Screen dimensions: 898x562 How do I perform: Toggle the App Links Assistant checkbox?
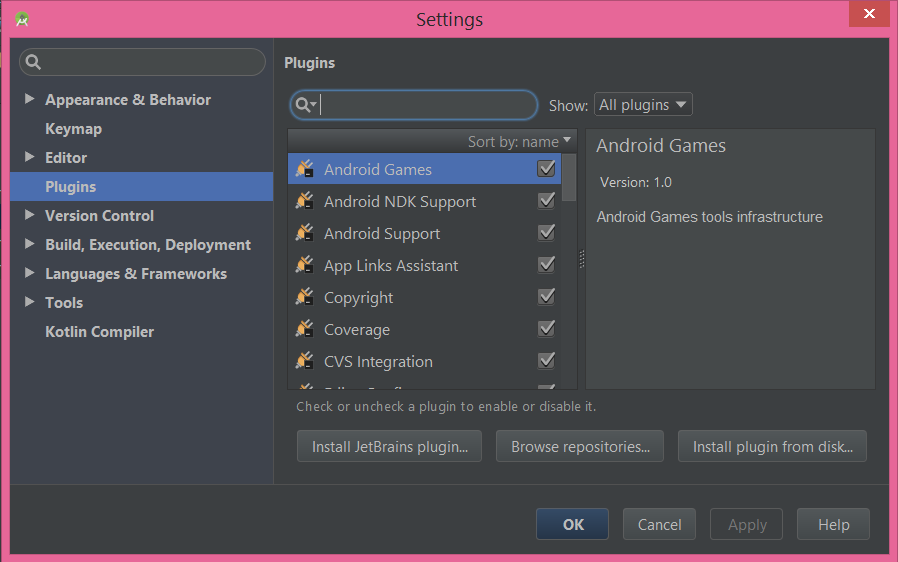(546, 265)
